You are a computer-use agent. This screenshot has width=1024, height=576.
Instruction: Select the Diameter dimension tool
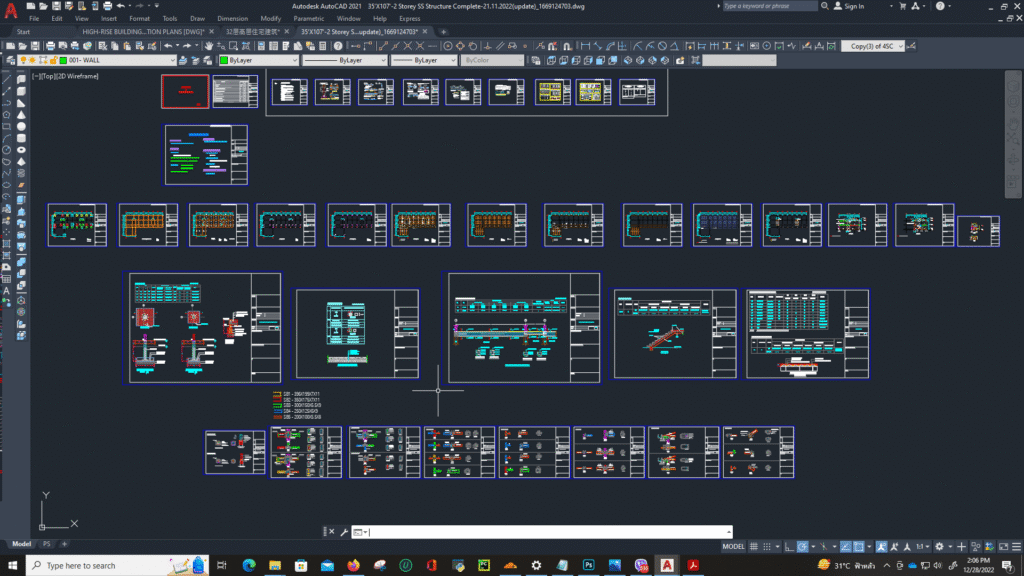pyautogui.click(x=662, y=46)
